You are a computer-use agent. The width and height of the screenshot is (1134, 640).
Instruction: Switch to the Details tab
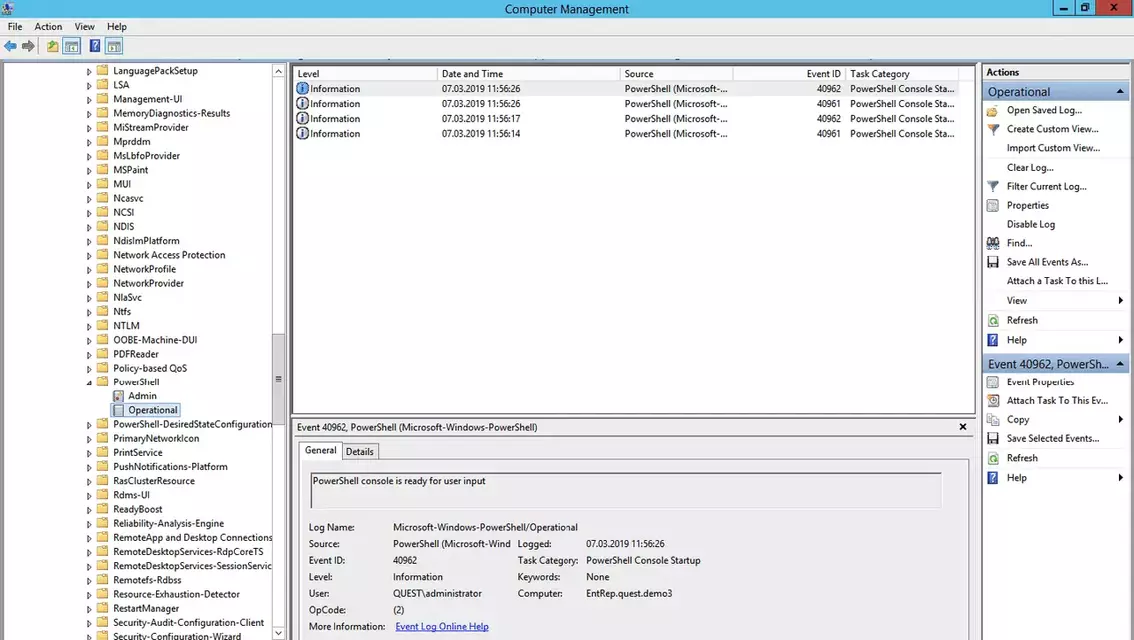click(x=359, y=451)
